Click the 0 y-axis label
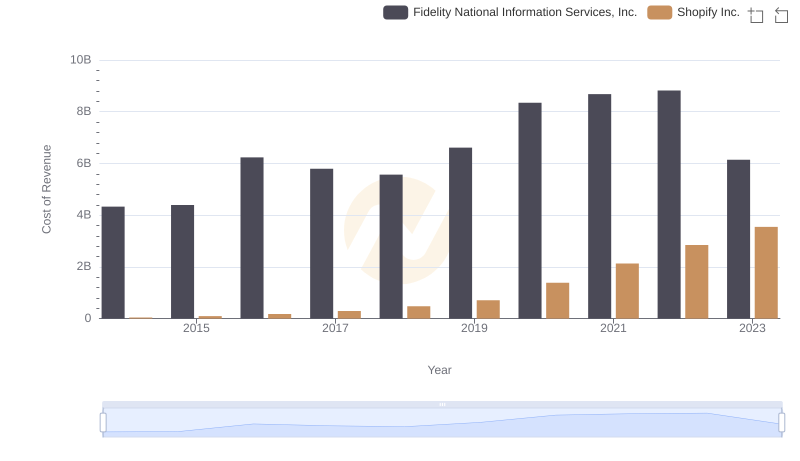The width and height of the screenshot is (800, 461). pos(88,318)
